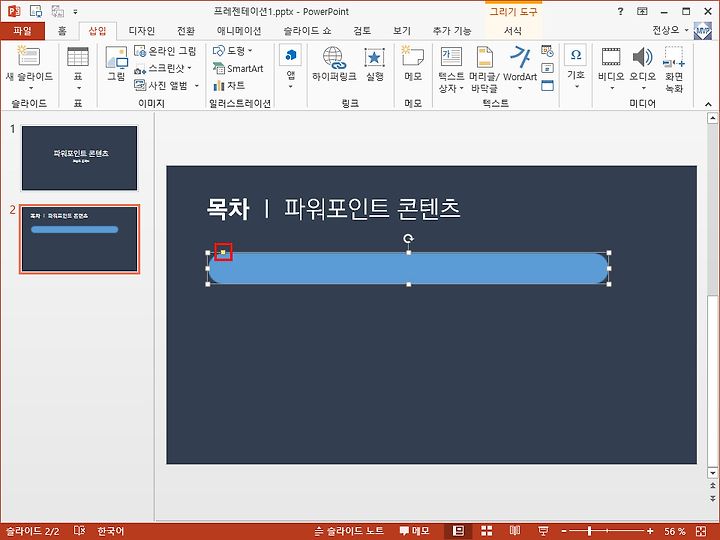720x540 pixels.
Task: Insert a SmartArt graphic
Action: pos(238,68)
